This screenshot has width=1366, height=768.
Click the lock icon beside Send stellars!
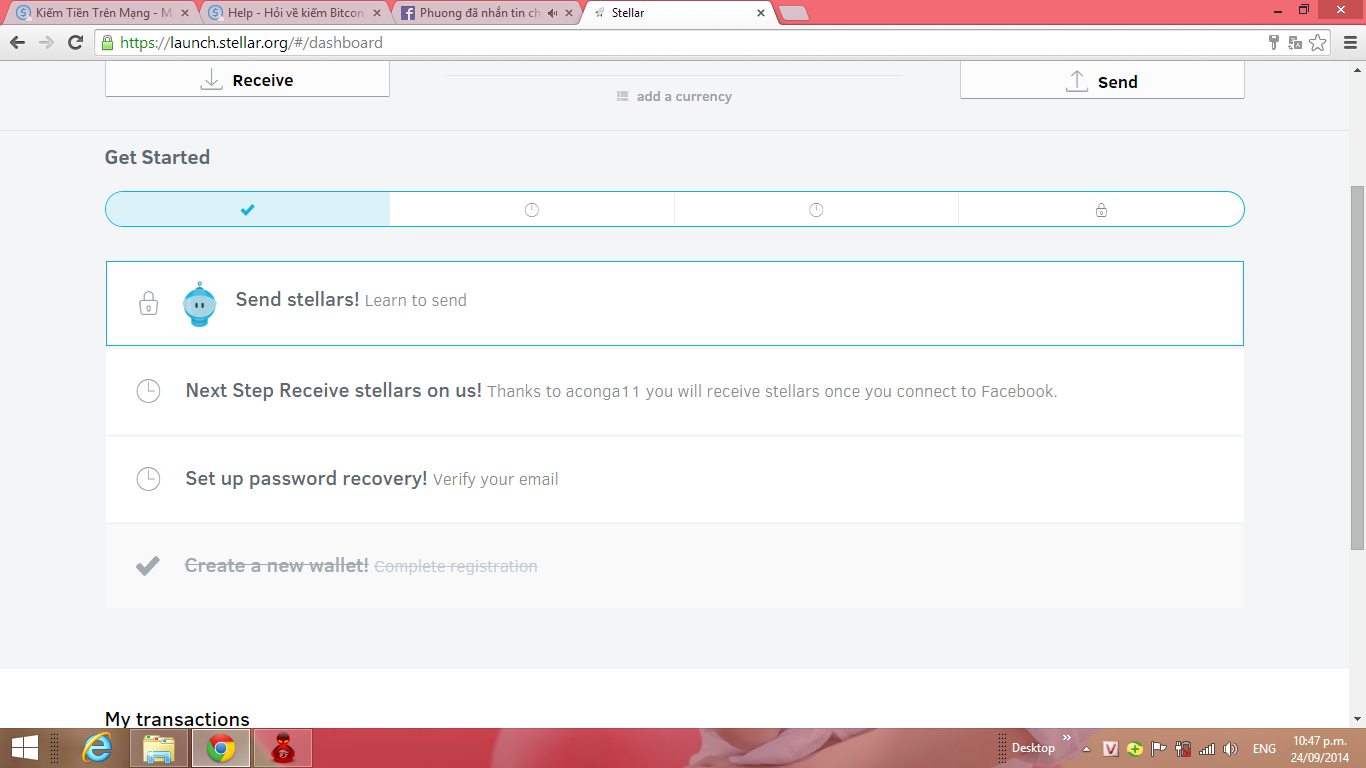click(148, 303)
